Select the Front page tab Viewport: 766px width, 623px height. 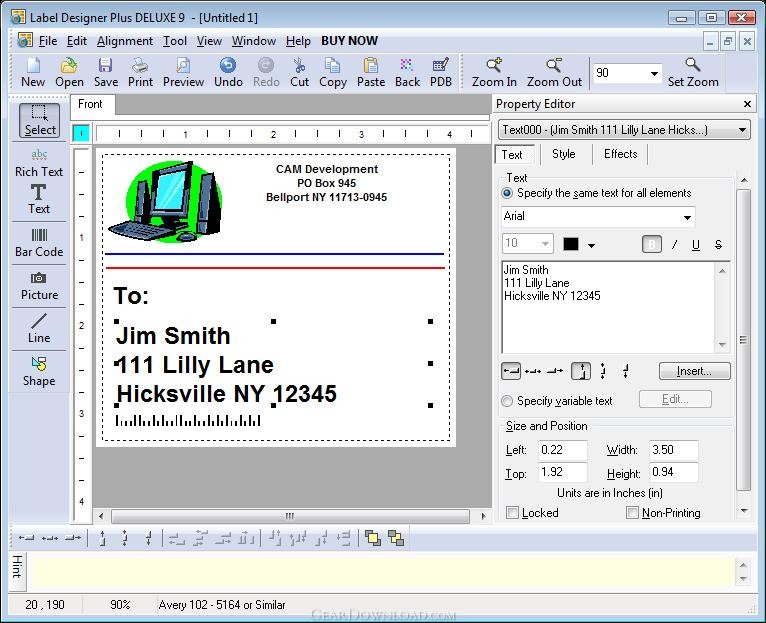(x=90, y=104)
